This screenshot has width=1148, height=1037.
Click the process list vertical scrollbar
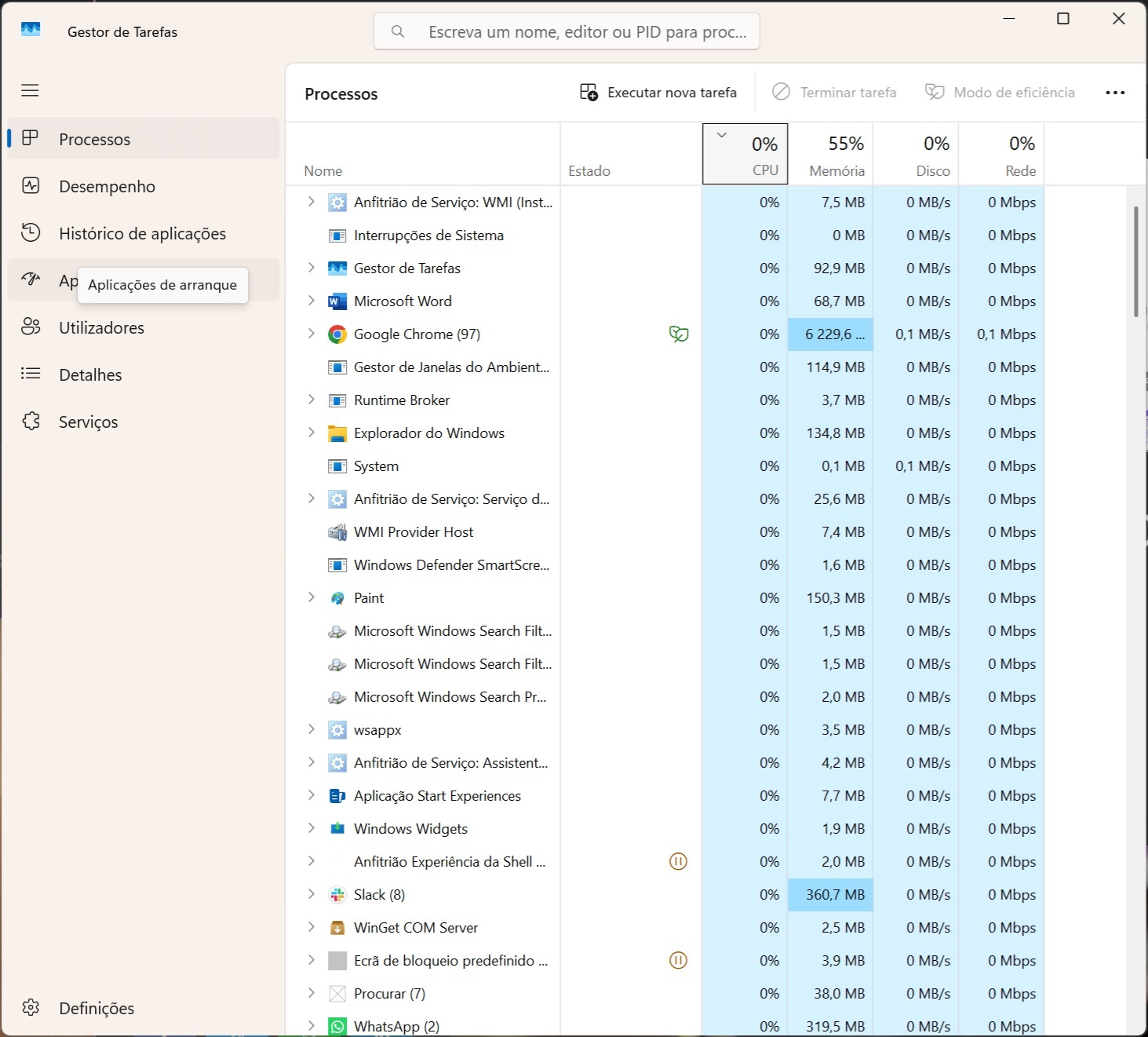pyautogui.click(x=1135, y=262)
